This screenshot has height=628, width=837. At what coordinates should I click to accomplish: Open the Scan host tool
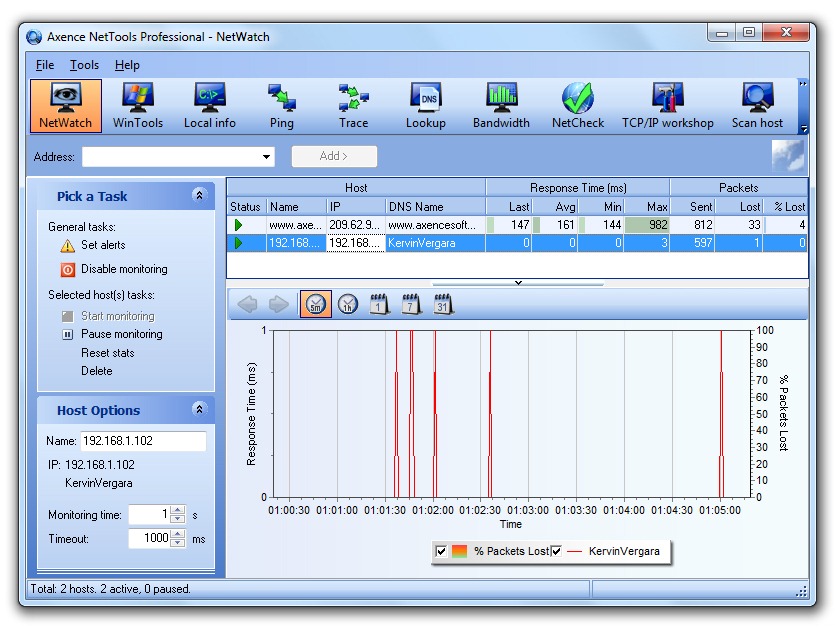(757, 106)
